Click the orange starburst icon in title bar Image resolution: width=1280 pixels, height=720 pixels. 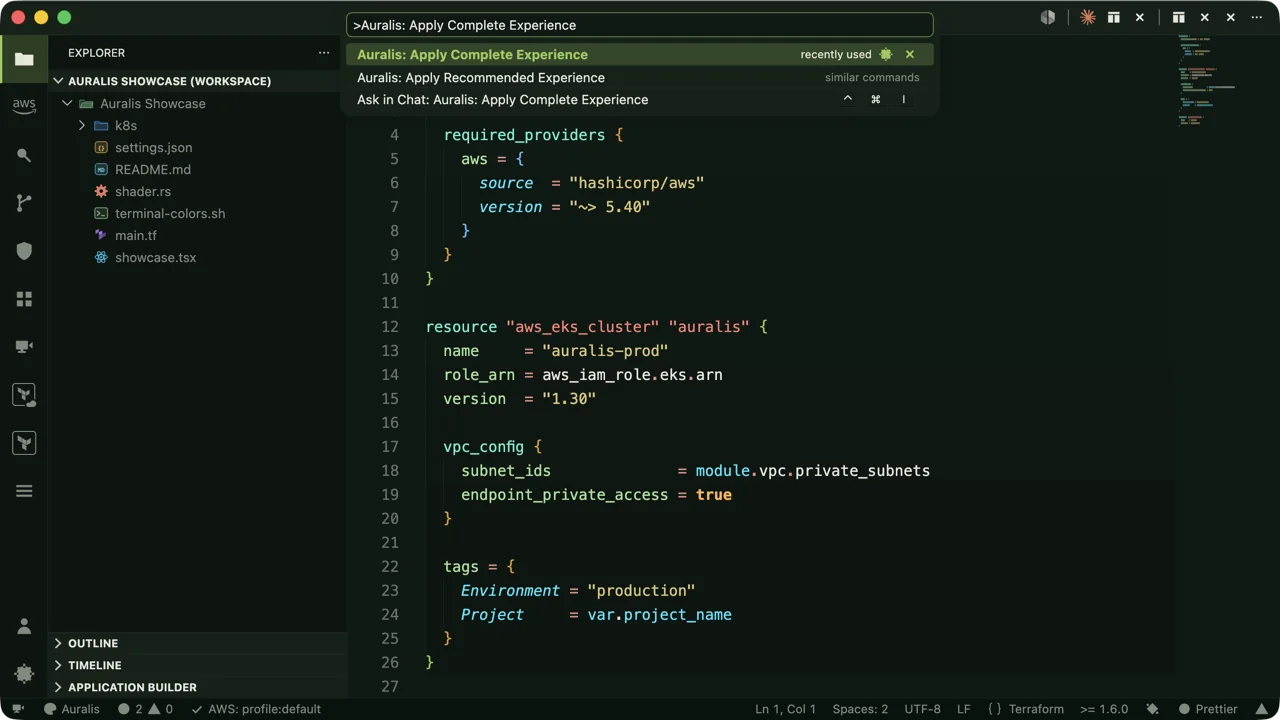coord(1087,17)
